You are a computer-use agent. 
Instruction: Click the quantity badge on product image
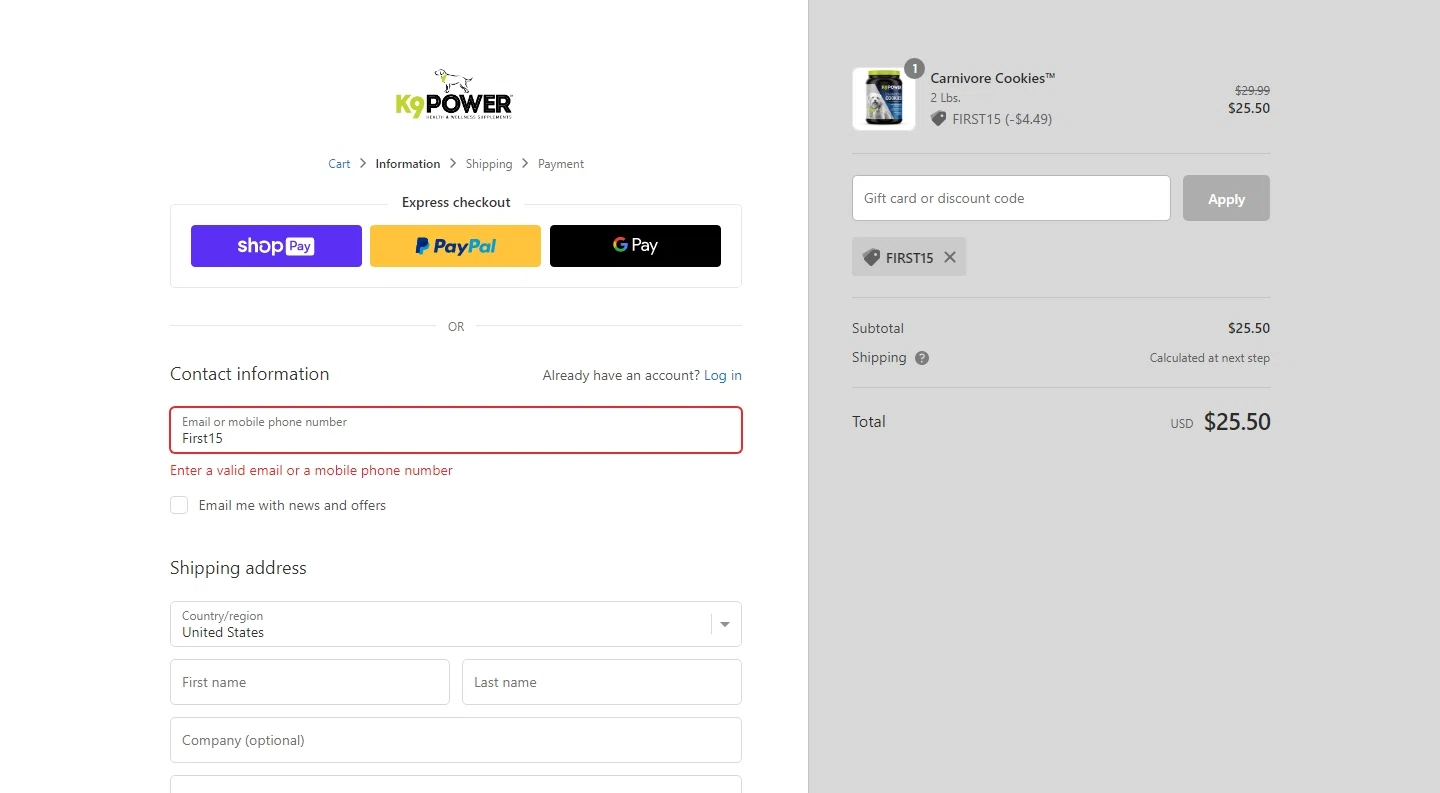914,68
